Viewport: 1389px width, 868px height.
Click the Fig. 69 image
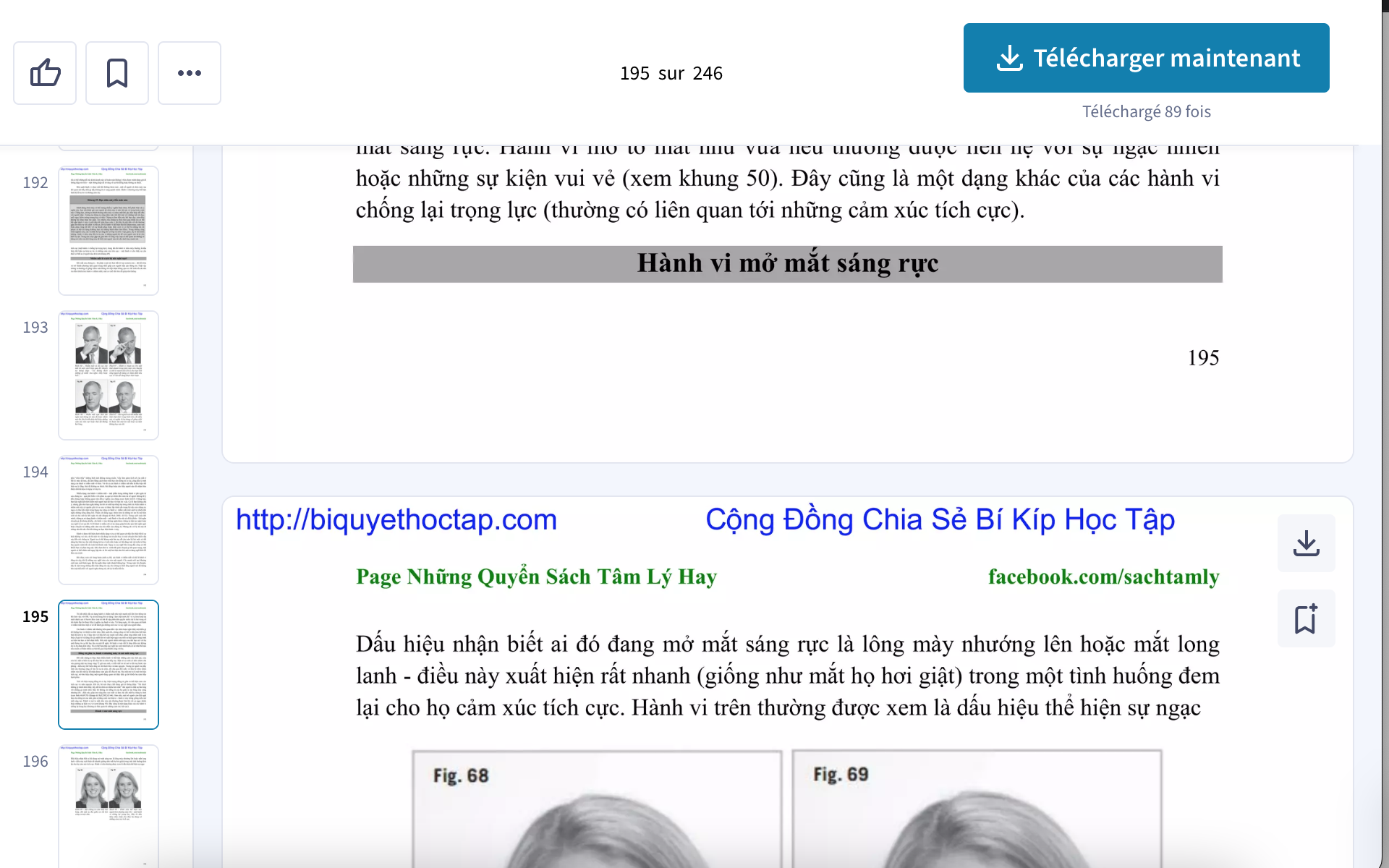(x=977, y=809)
